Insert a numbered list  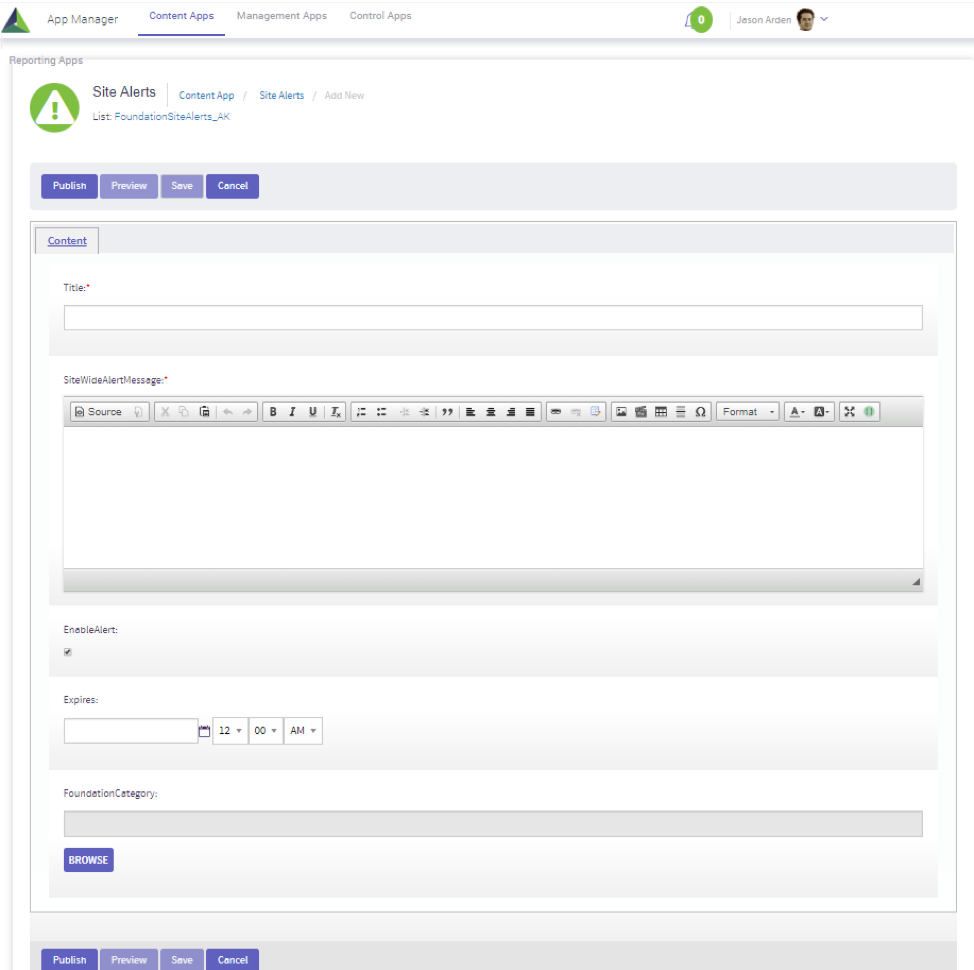(x=361, y=412)
